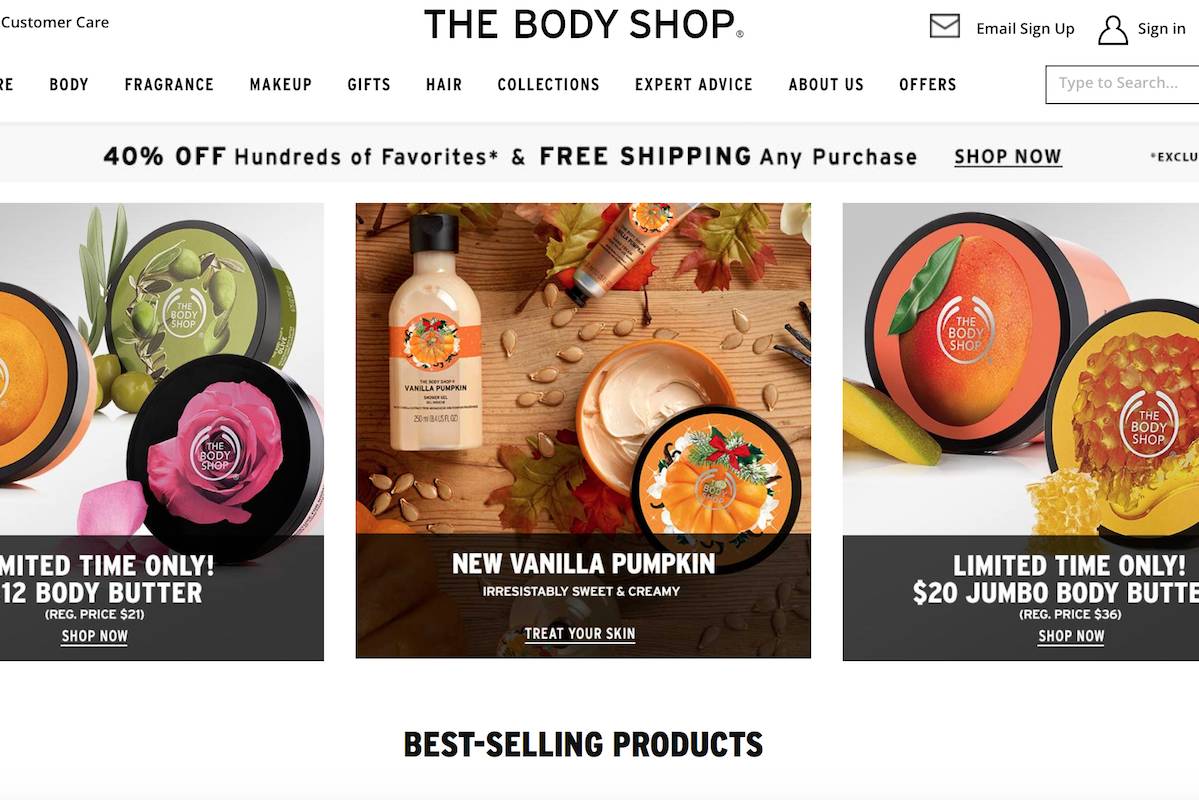
Task: Open the Body menu
Action: click(69, 84)
